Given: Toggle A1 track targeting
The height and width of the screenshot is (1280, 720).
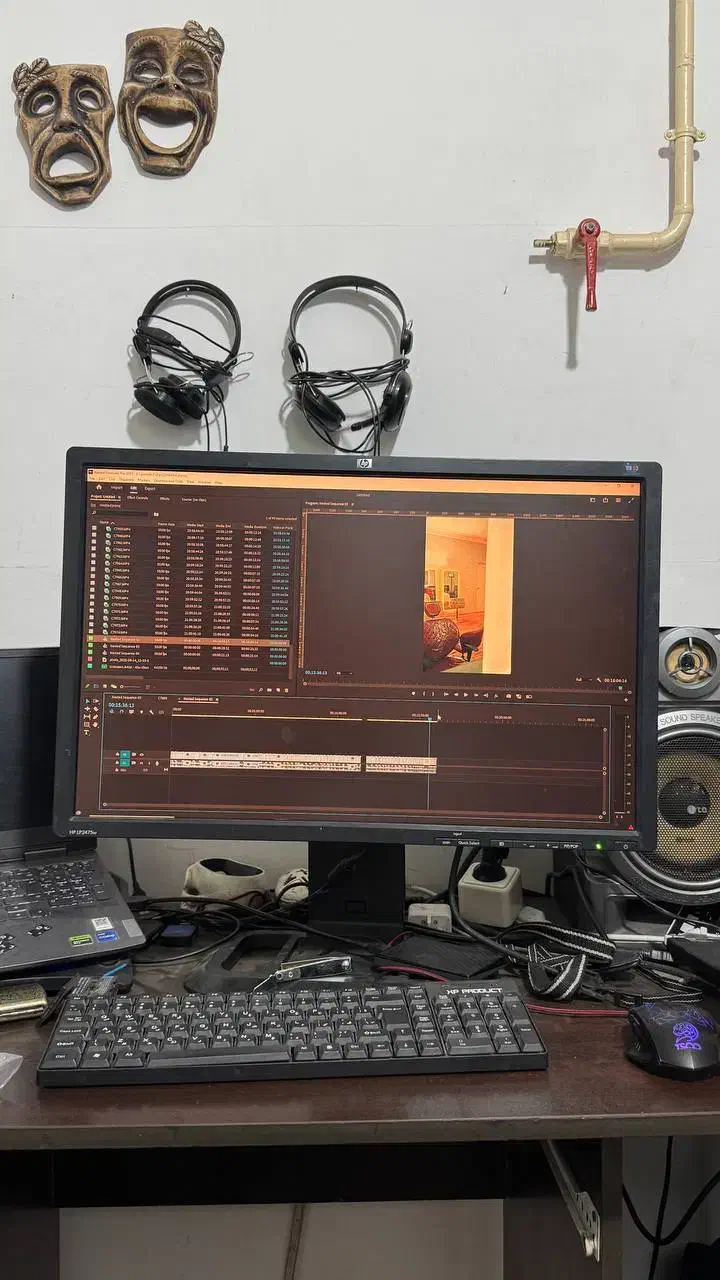Looking at the screenshot, I should pos(125,763).
